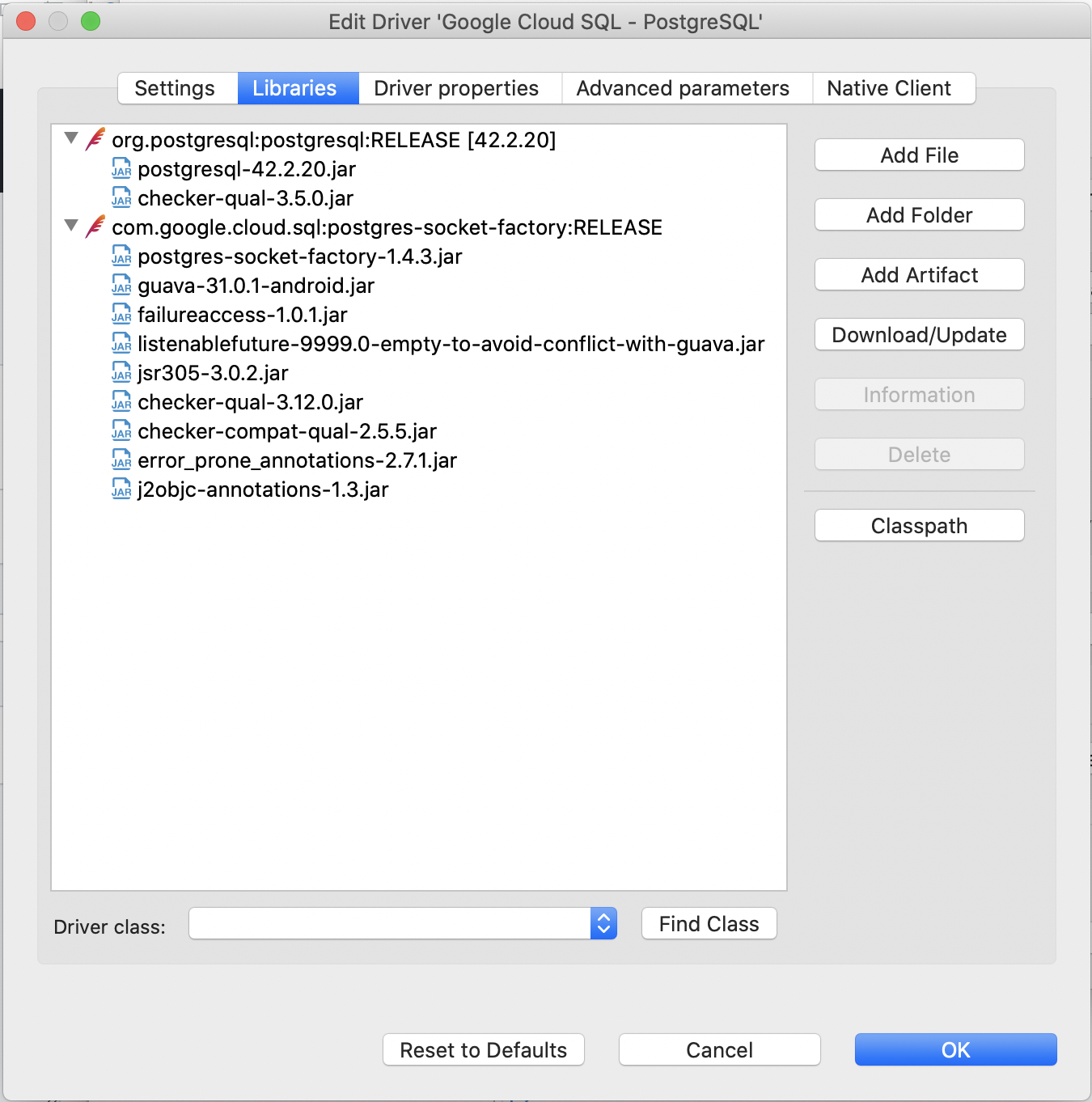Select the postgresql-42.2.20.jar file name
1092x1102 pixels.
[247, 169]
